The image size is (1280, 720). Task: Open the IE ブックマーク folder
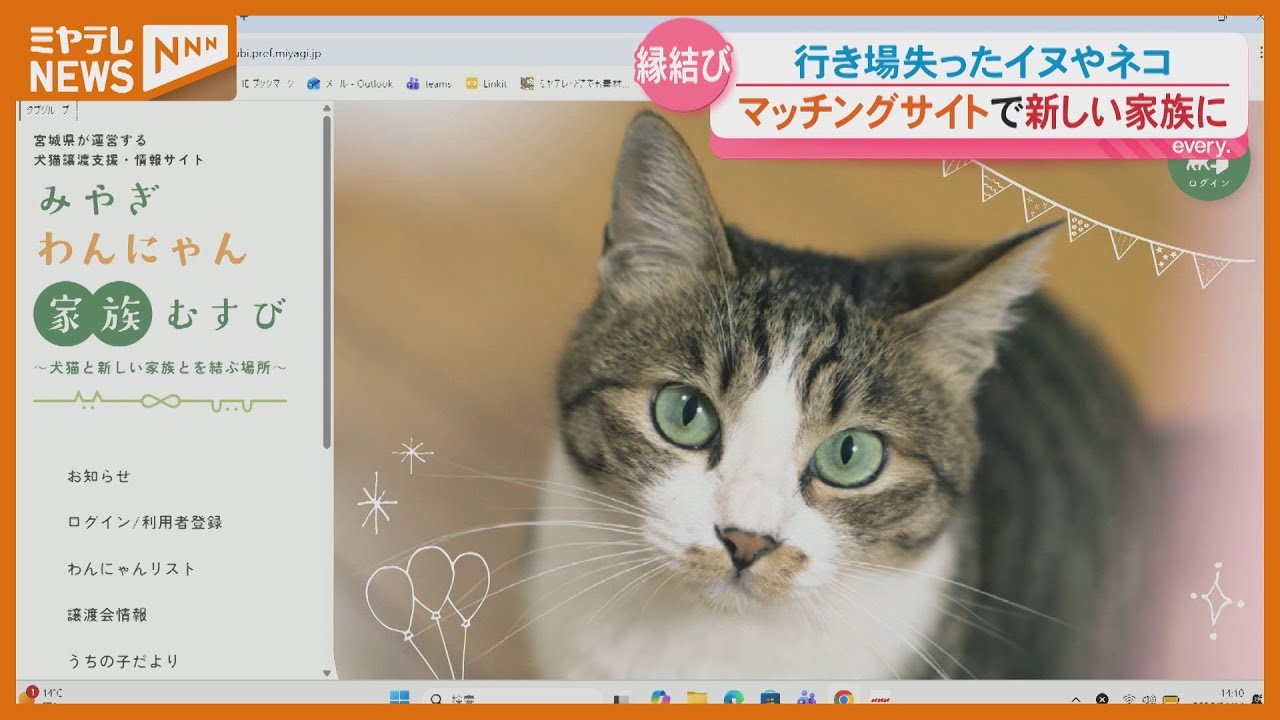(x=266, y=84)
